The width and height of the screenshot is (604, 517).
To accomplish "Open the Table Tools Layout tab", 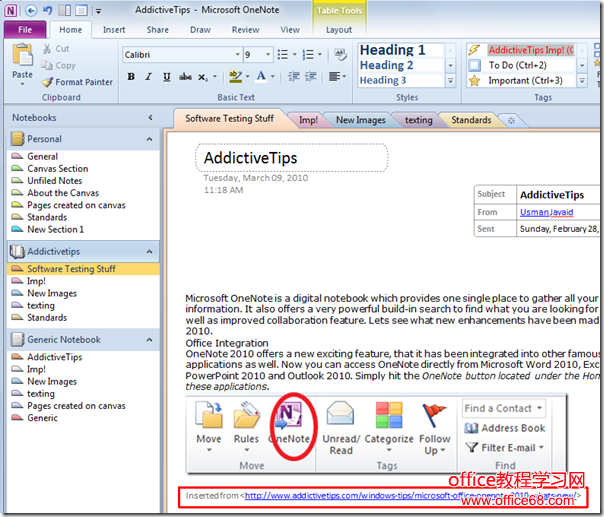I will coord(339,30).
